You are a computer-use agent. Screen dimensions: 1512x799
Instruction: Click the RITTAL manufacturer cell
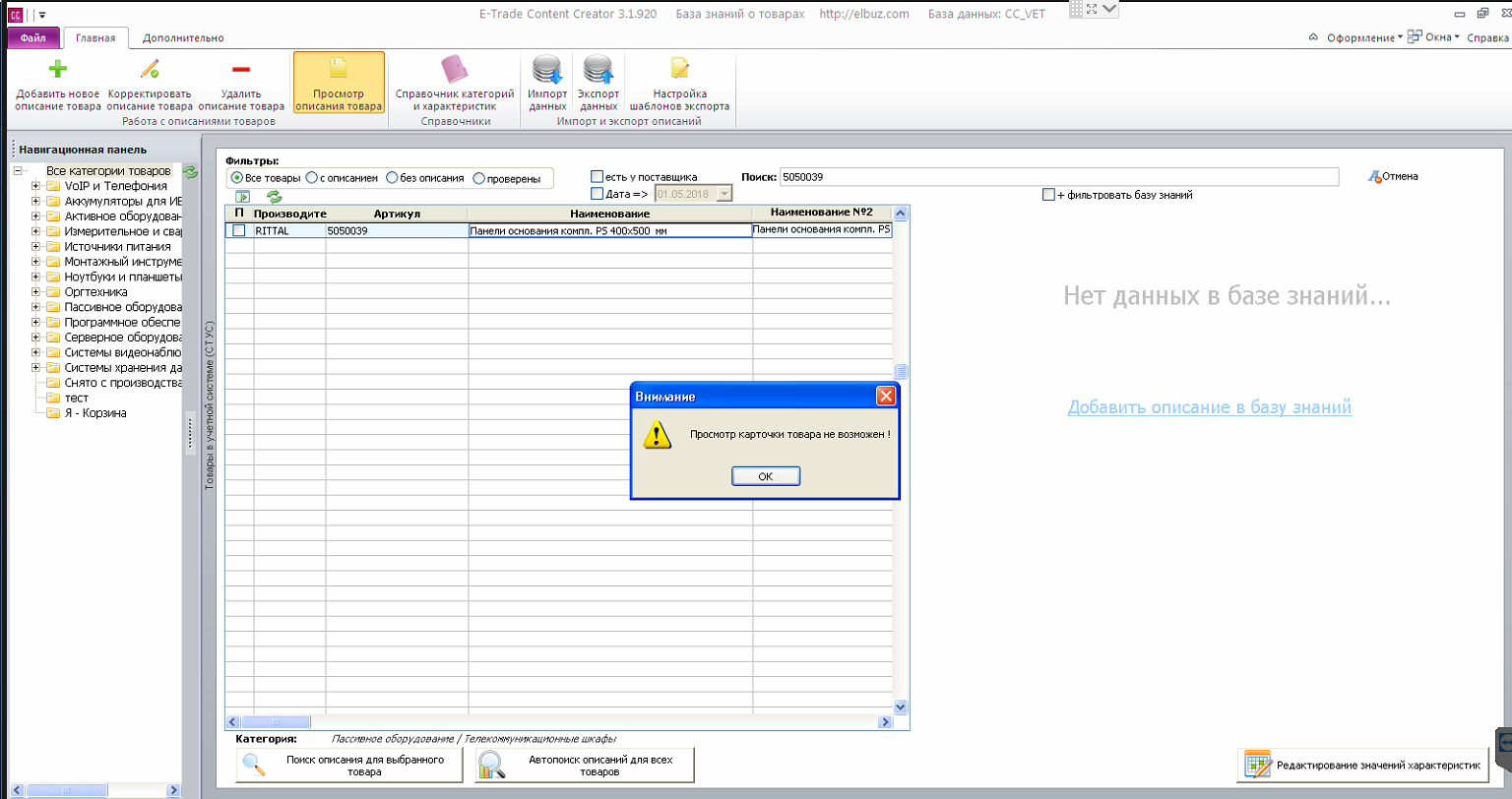pyautogui.click(x=289, y=230)
